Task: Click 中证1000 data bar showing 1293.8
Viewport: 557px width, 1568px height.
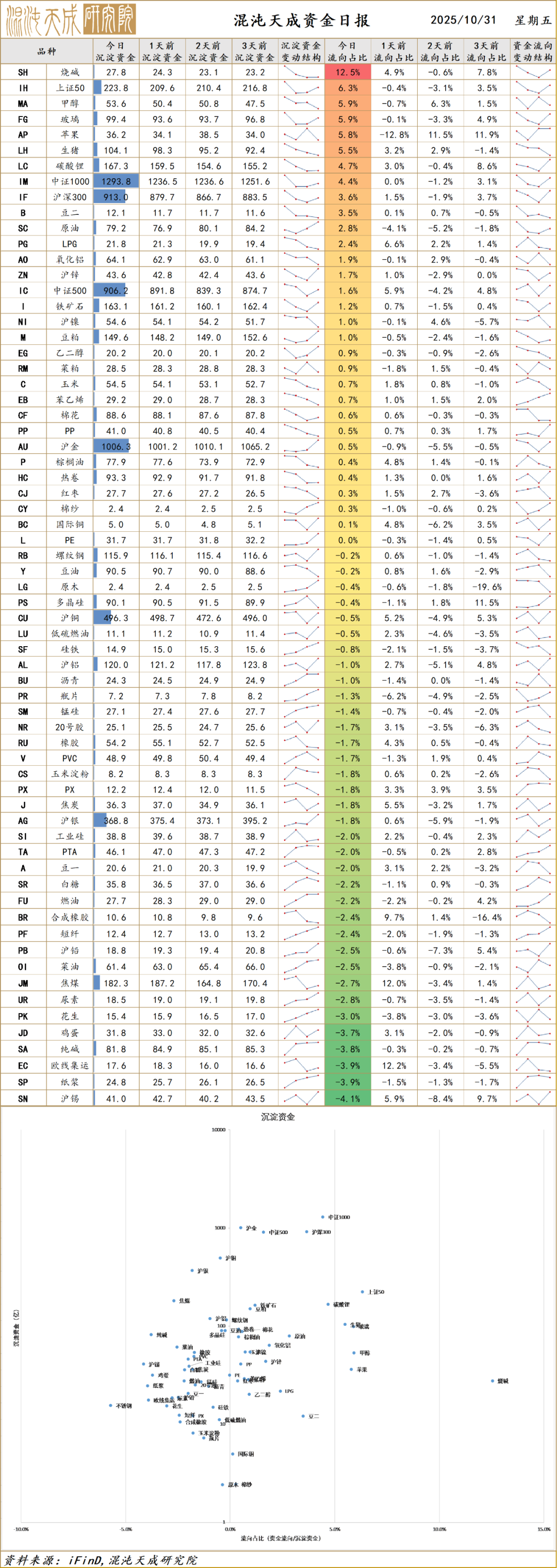Action: (116, 181)
